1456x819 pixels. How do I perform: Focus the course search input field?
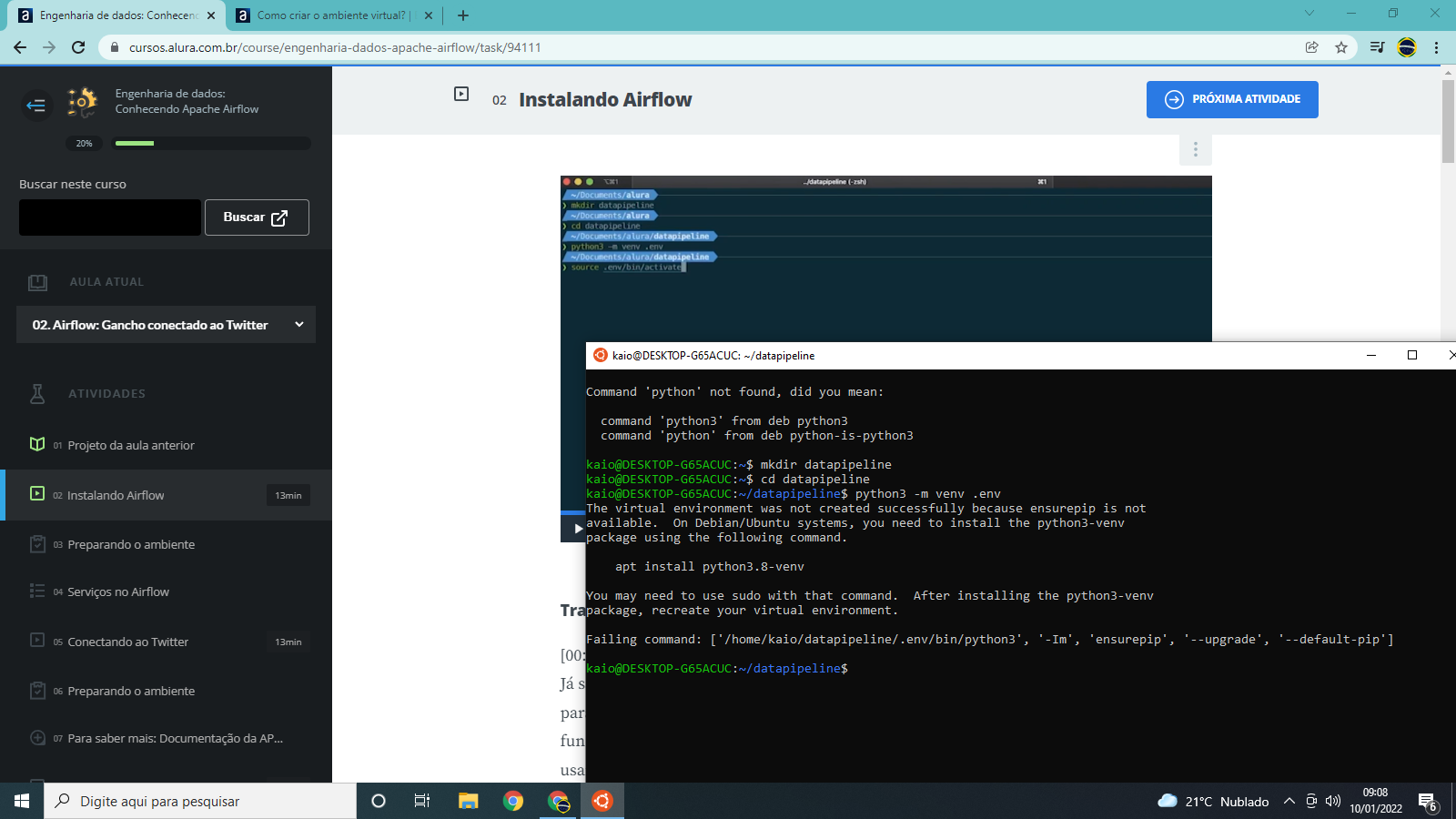click(110, 217)
